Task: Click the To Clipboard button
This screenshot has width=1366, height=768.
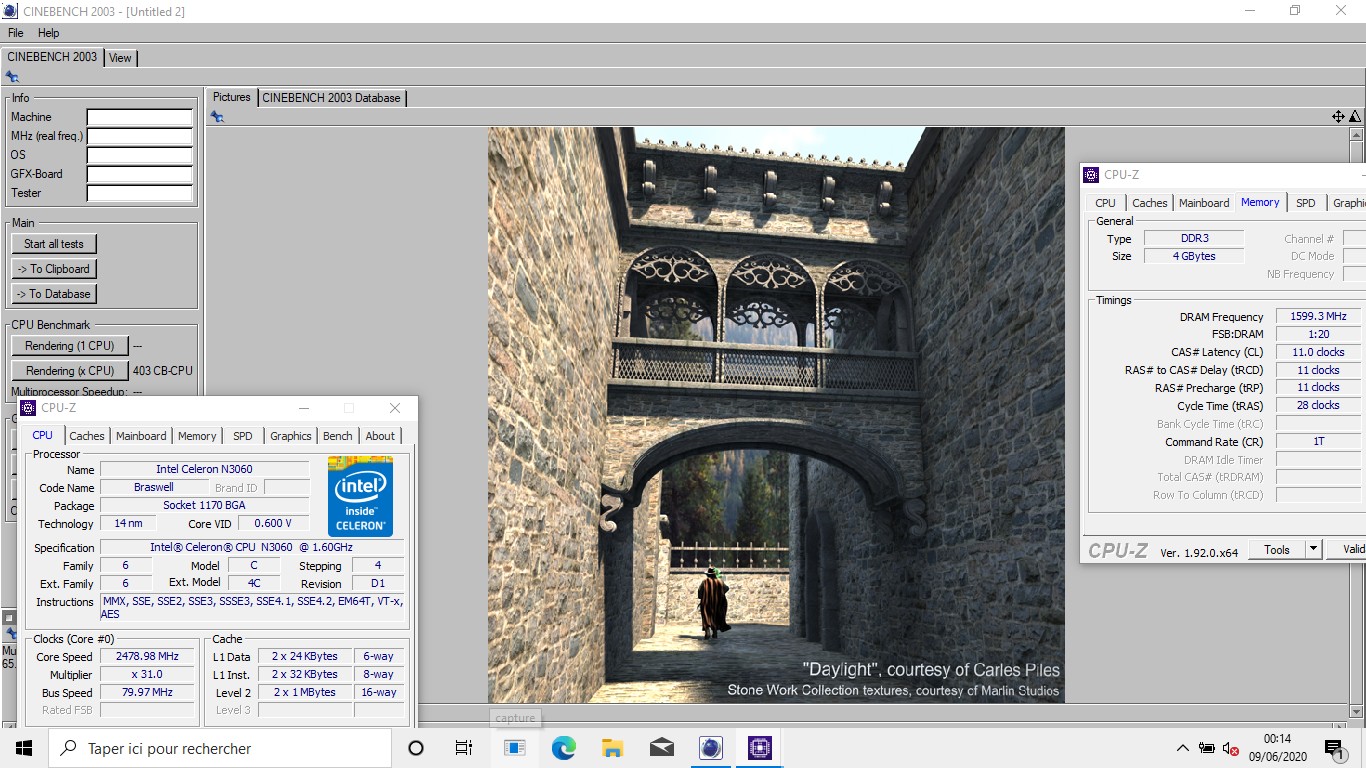Action: pyautogui.click(x=54, y=269)
